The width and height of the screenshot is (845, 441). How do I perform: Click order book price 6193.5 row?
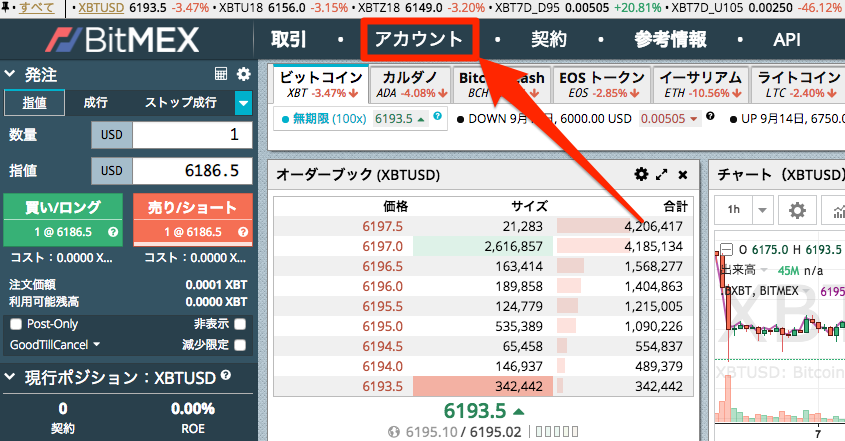coord(483,386)
